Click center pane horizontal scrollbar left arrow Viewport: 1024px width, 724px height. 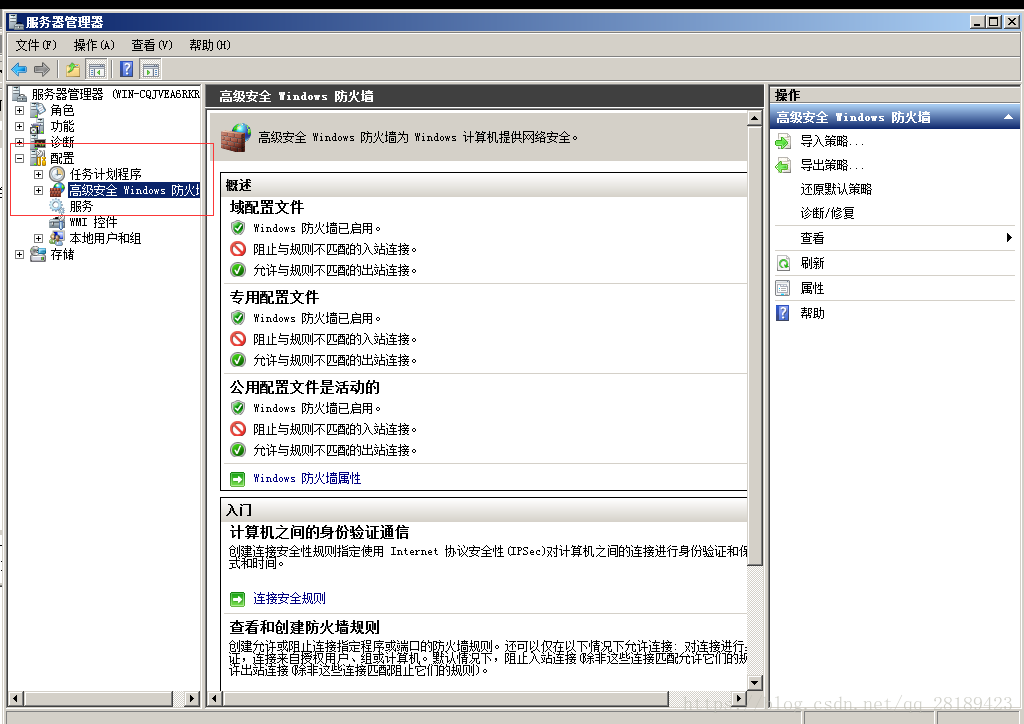(x=214, y=699)
